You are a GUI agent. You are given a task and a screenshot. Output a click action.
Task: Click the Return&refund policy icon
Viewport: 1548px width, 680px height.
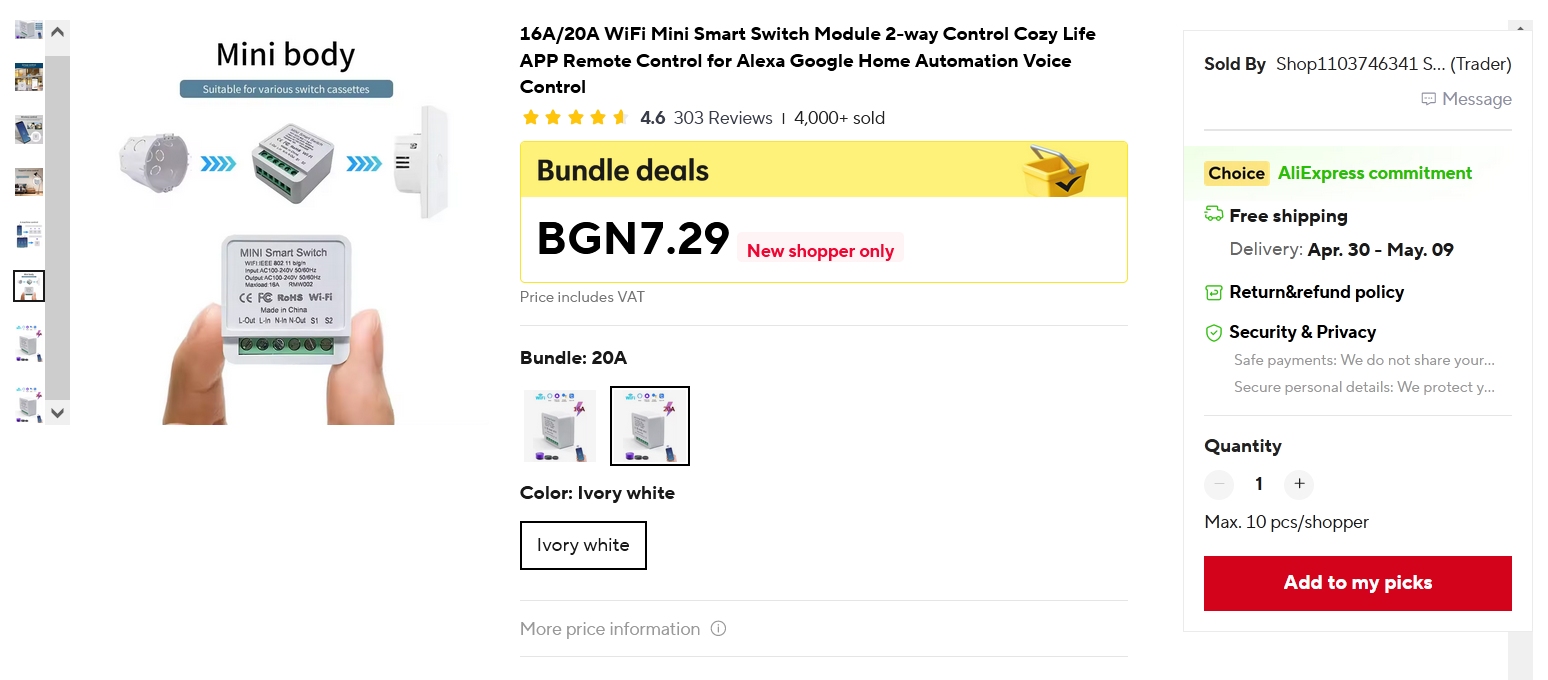(x=1213, y=292)
